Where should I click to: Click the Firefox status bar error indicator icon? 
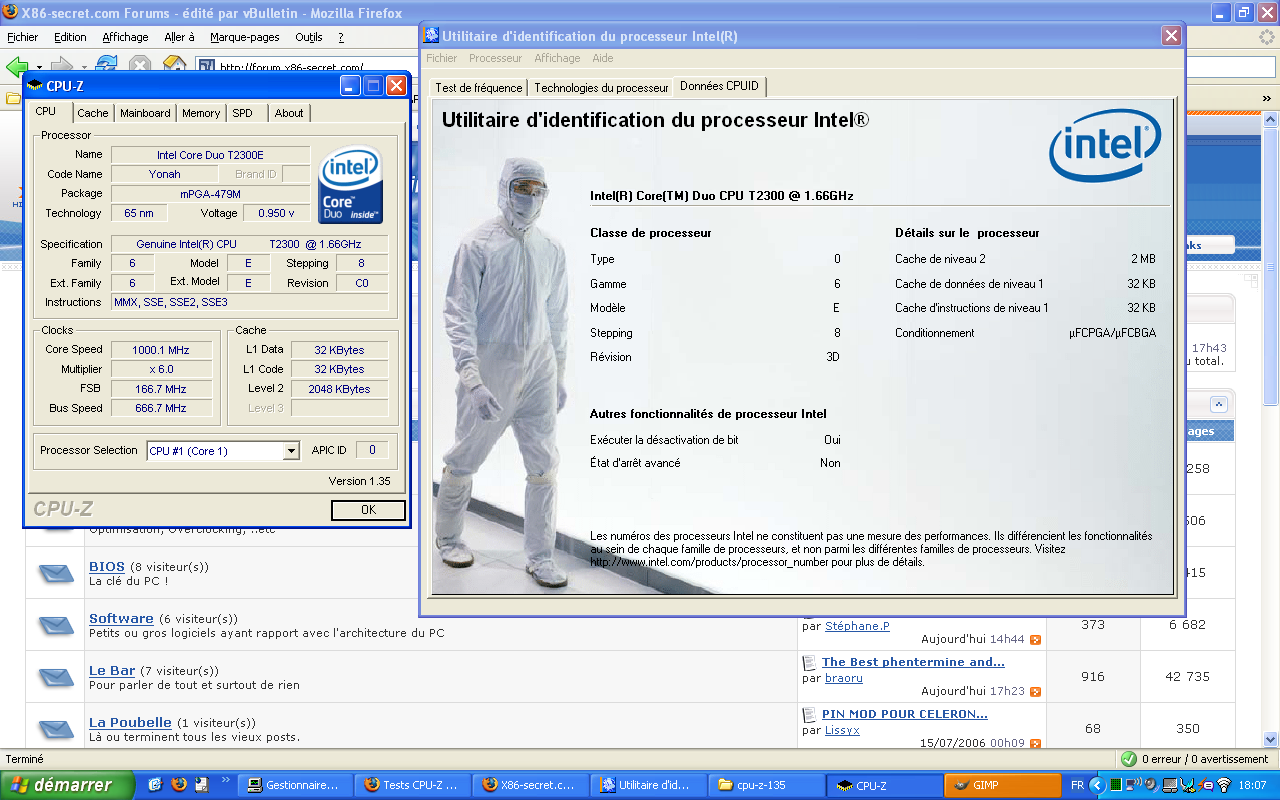click(x=1129, y=759)
